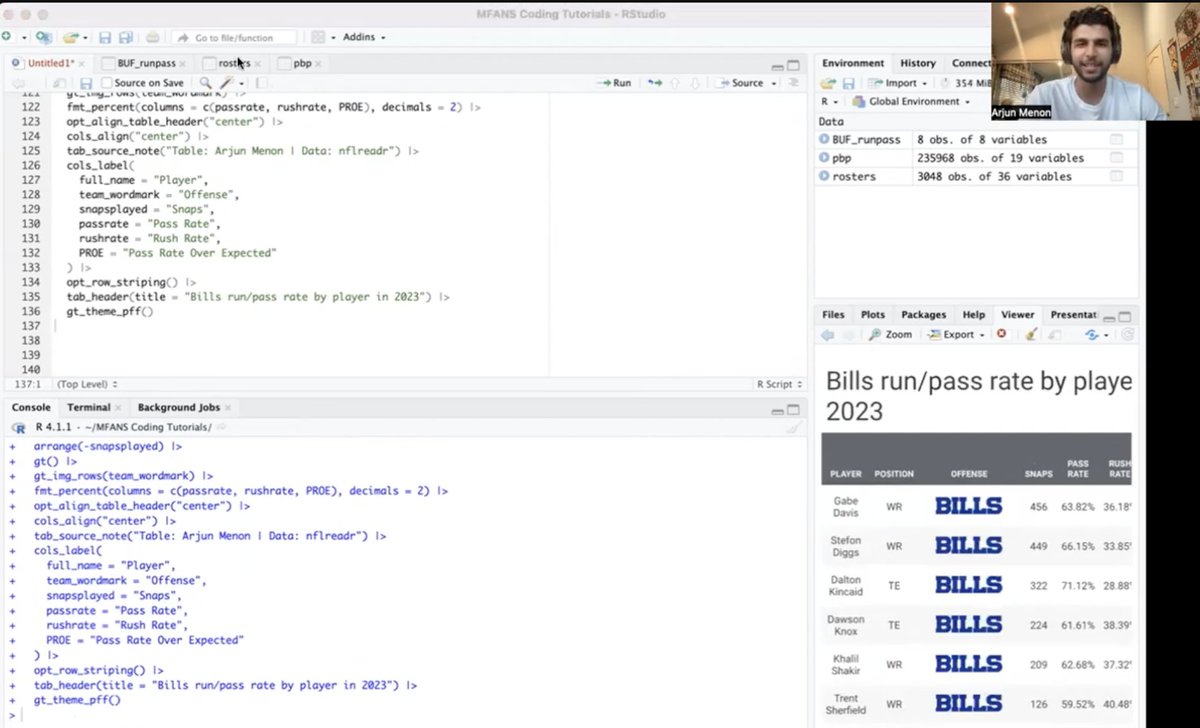This screenshot has height=728, width=1200.
Task: Open the Addins dropdown menu
Action: click(362, 37)
